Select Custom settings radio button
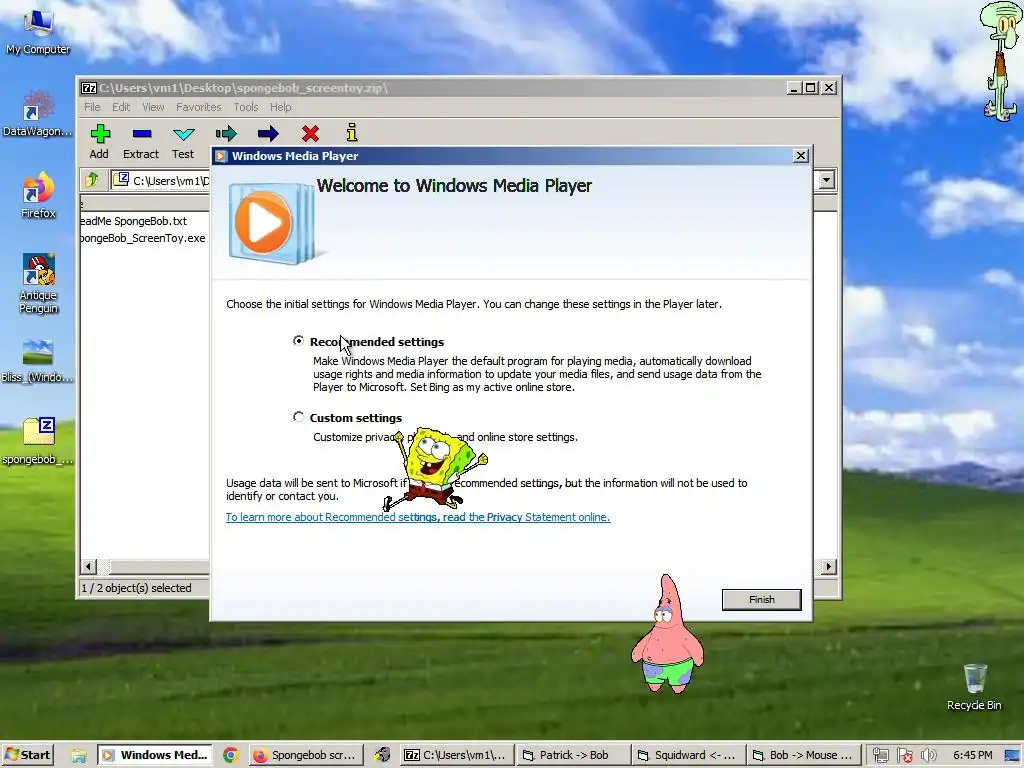 [298, 417]
